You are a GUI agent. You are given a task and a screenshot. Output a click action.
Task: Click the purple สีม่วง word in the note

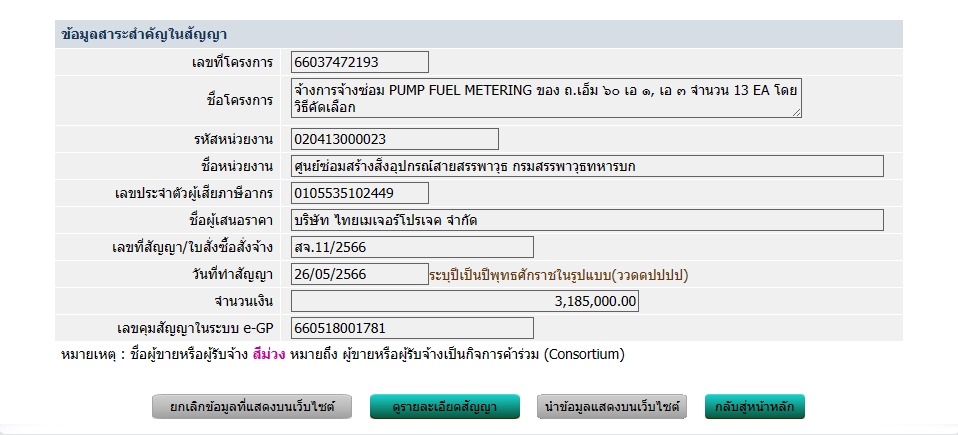270,354
